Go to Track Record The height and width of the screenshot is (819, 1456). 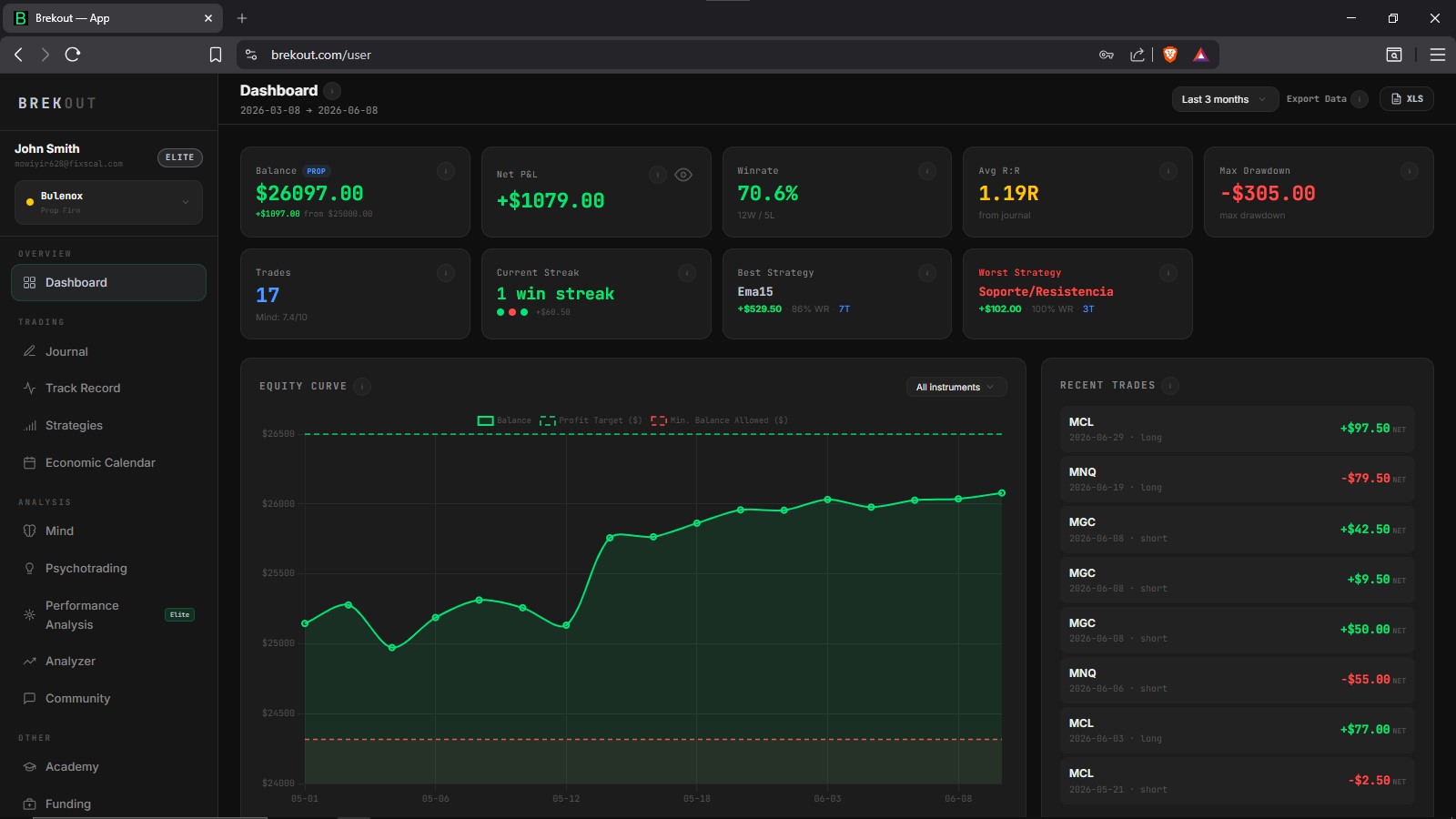(x=108, y=388)
